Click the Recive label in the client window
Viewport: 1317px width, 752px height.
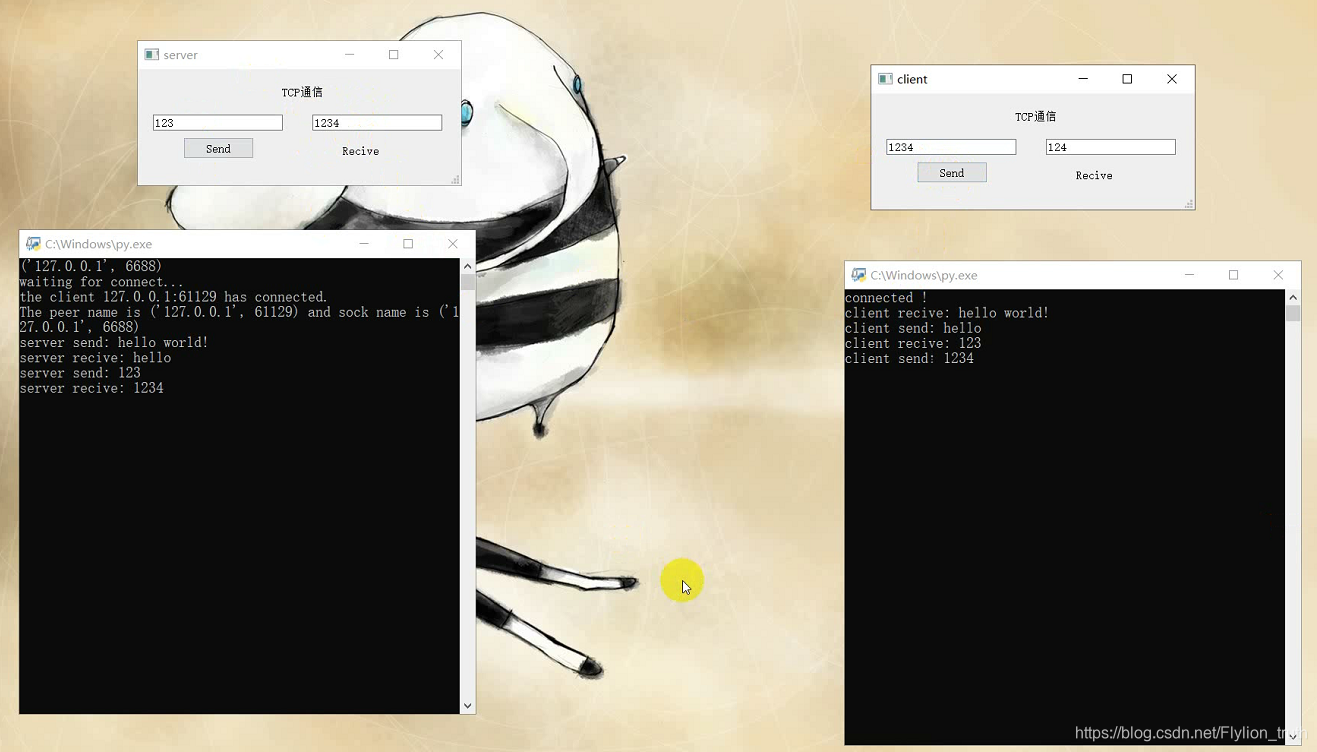click(1093, 175)
